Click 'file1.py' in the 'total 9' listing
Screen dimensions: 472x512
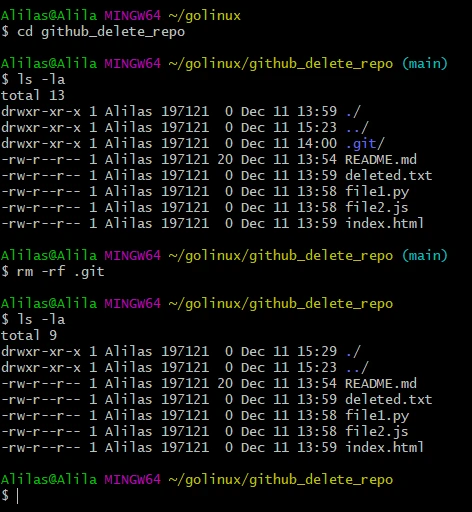click(x=377, y=416)
